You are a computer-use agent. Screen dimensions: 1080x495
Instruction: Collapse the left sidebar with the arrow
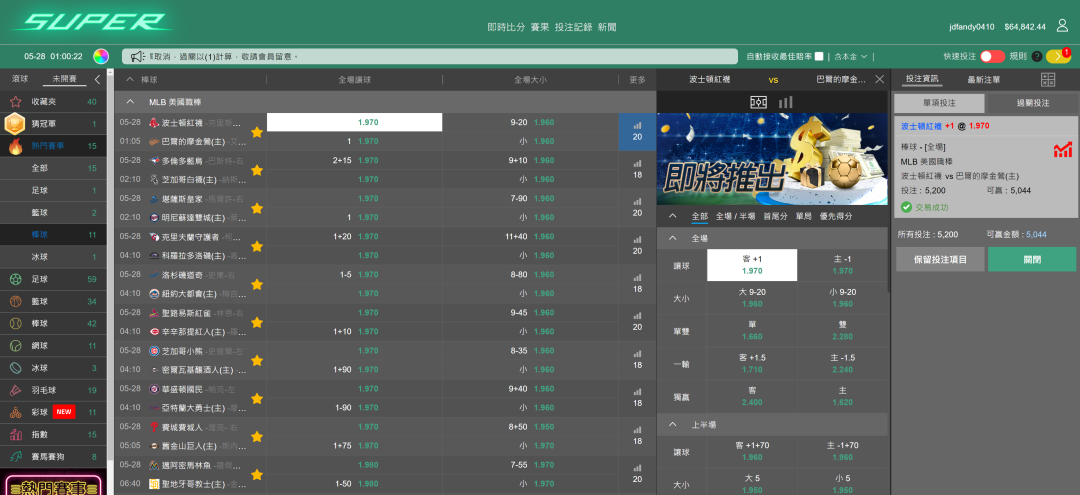tap(97, 79)
